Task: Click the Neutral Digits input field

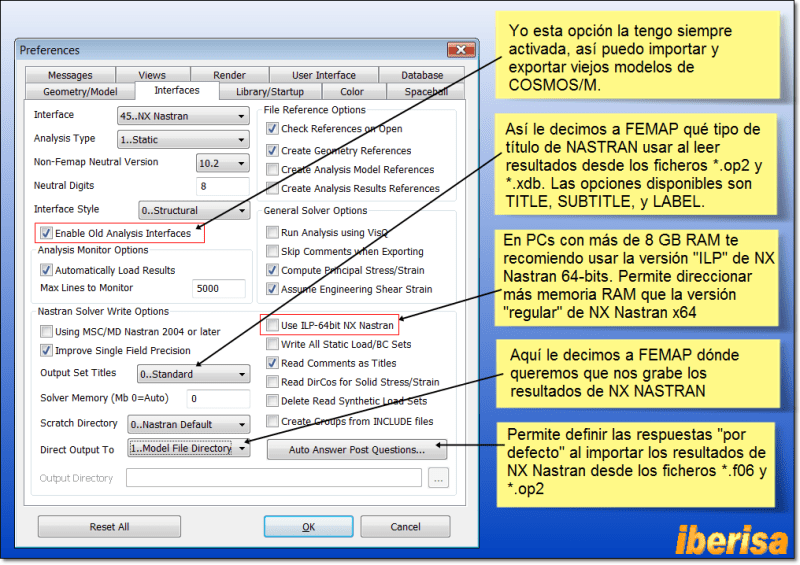Action: pyautogui.click(x=222, y=186)
